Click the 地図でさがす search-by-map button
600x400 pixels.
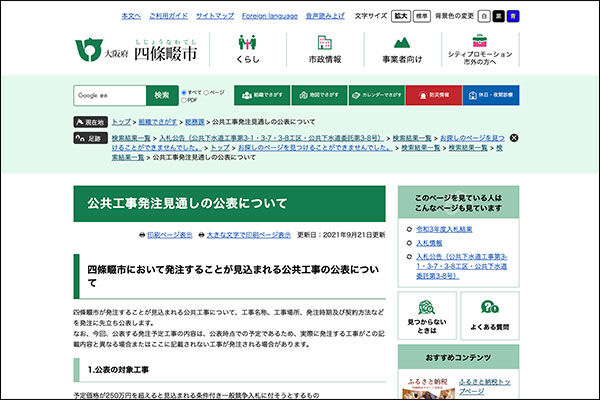pos(319,95)
